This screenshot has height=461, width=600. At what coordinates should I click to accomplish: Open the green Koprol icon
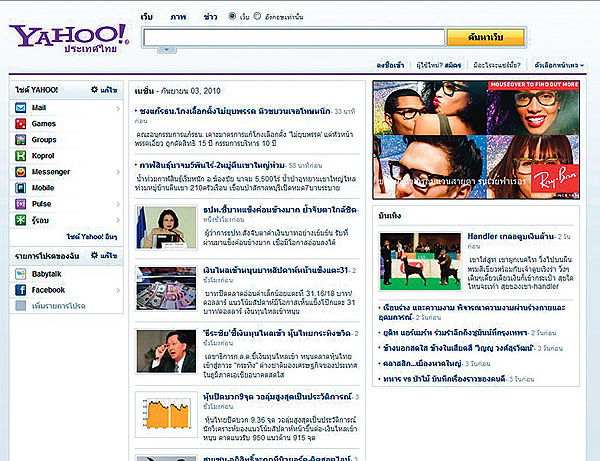(x=20, y=156)
